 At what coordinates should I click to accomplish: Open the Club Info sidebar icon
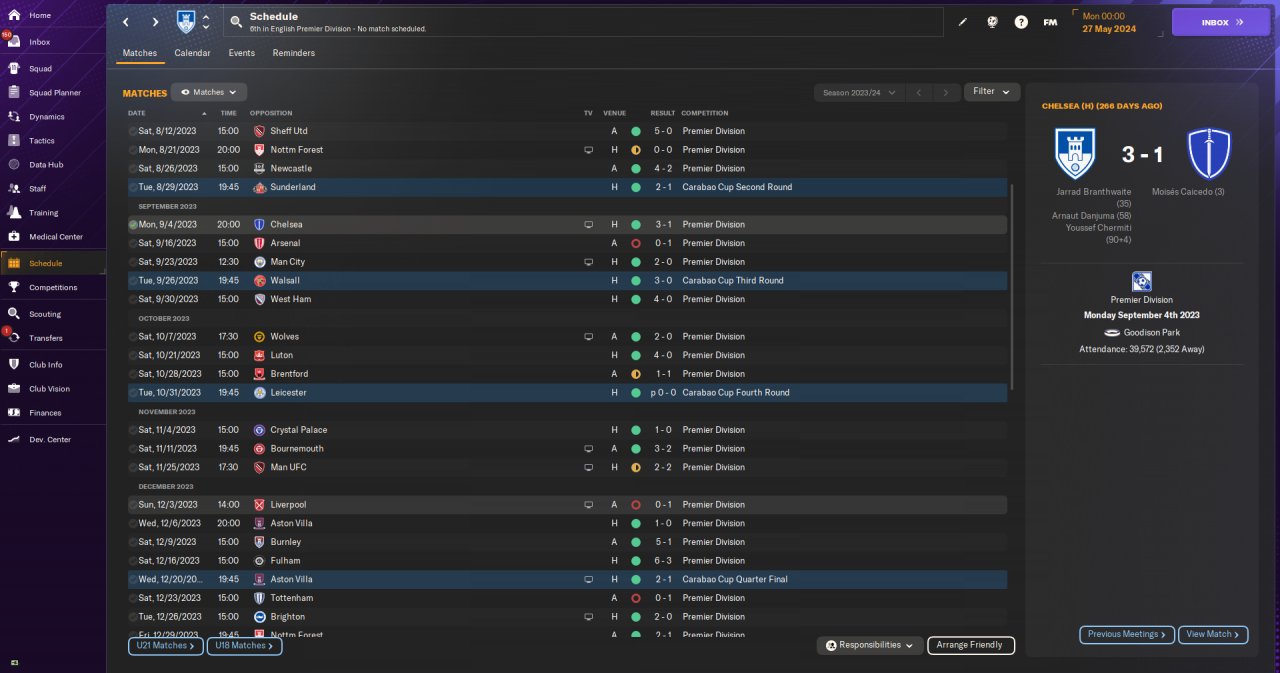[x=14, y=365]
